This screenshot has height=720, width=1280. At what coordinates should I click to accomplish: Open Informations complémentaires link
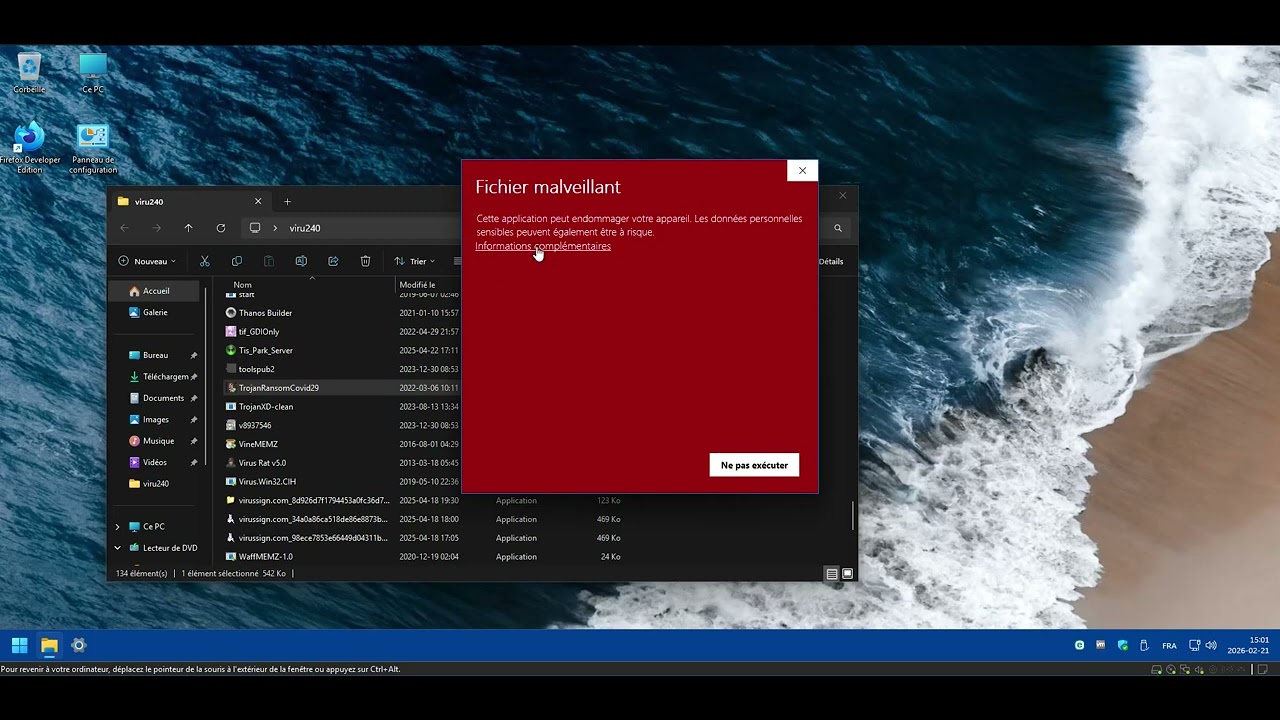coord(543,246)
